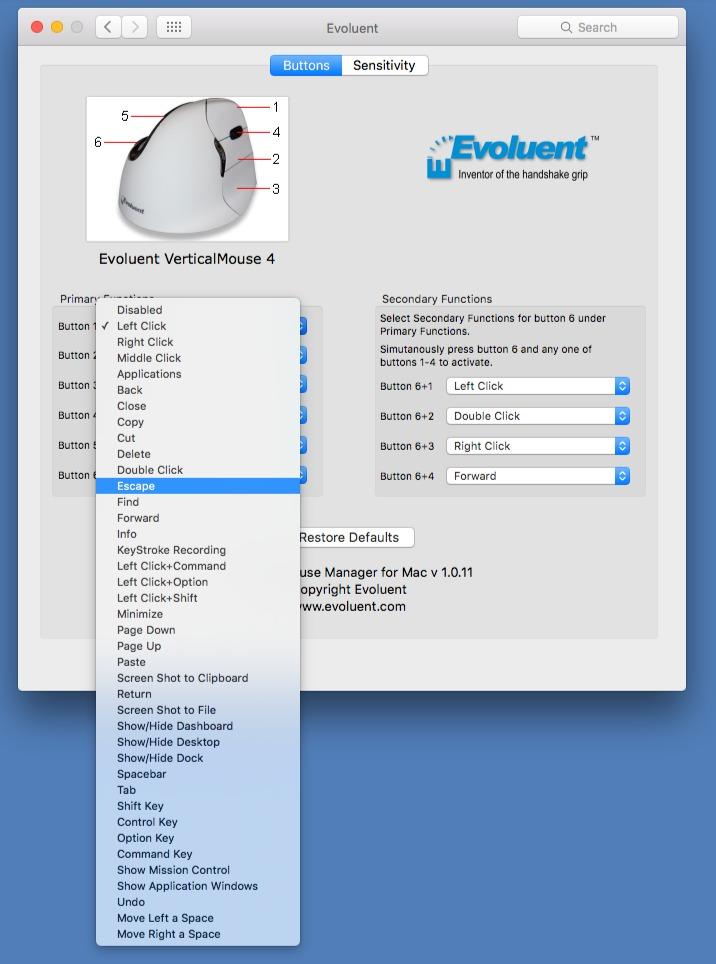Pick Page Down from the menu
Image resolution: width=716 pixels, height=964 pixels.
coord(198,630)
